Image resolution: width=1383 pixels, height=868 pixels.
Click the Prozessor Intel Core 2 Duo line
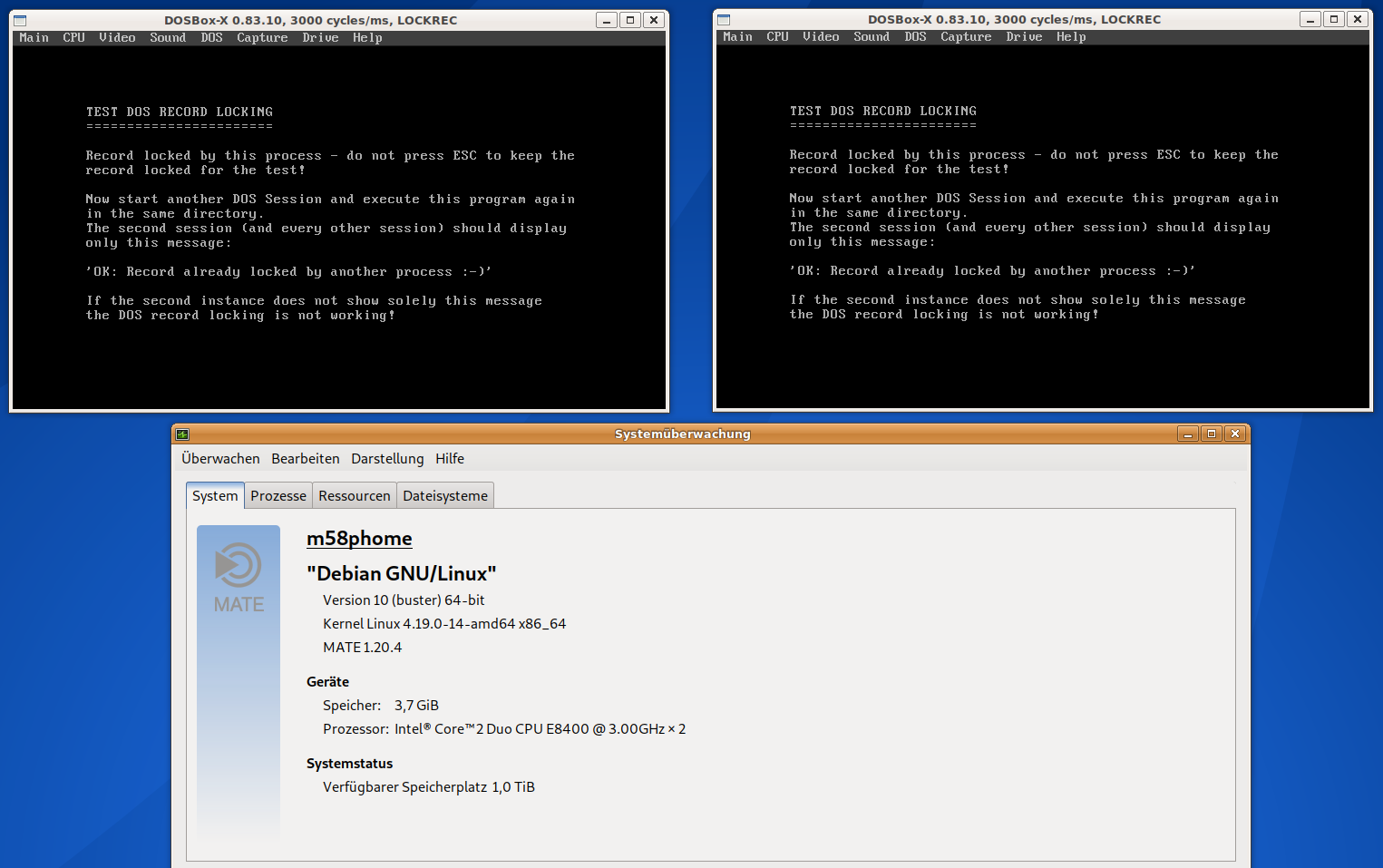504,729
